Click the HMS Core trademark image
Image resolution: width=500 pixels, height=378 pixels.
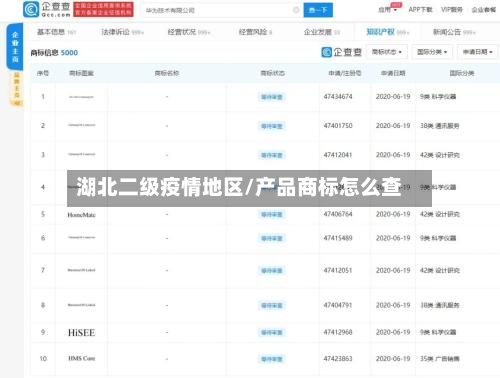click(81, 359)
